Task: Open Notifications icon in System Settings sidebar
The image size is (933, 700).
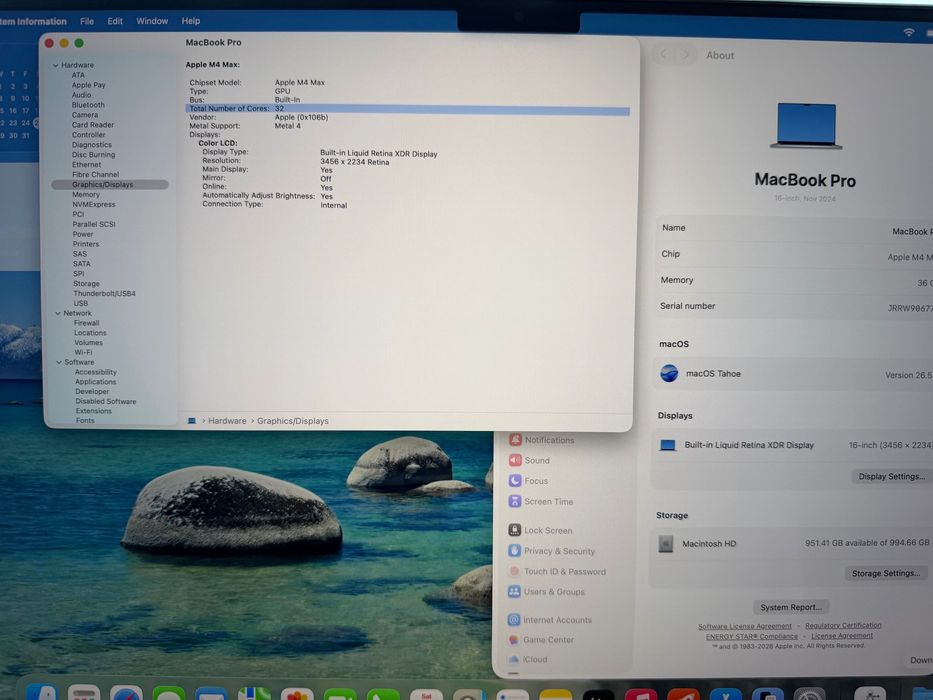Action: 515,440
